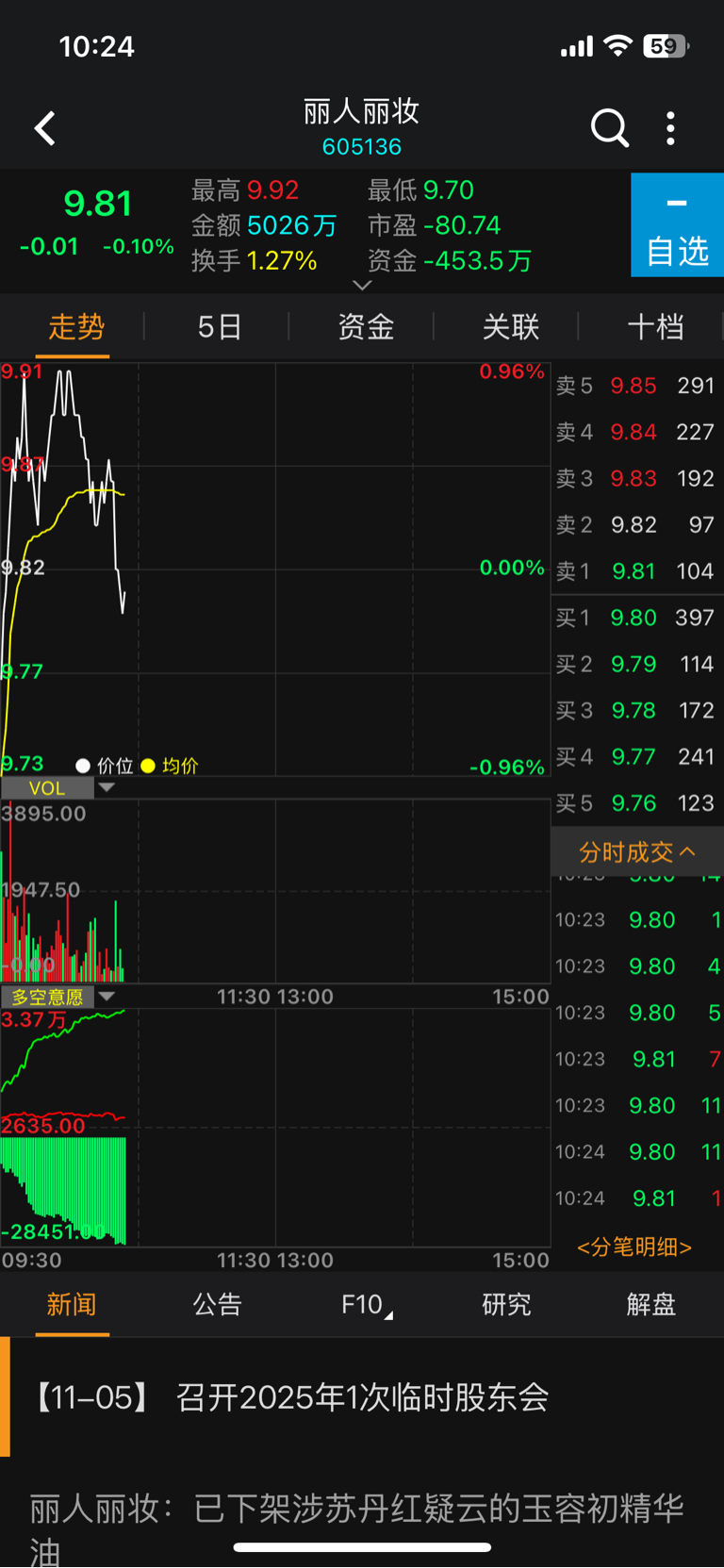
Task: Open the F10 tab
Action: [x=366, y=1305]
